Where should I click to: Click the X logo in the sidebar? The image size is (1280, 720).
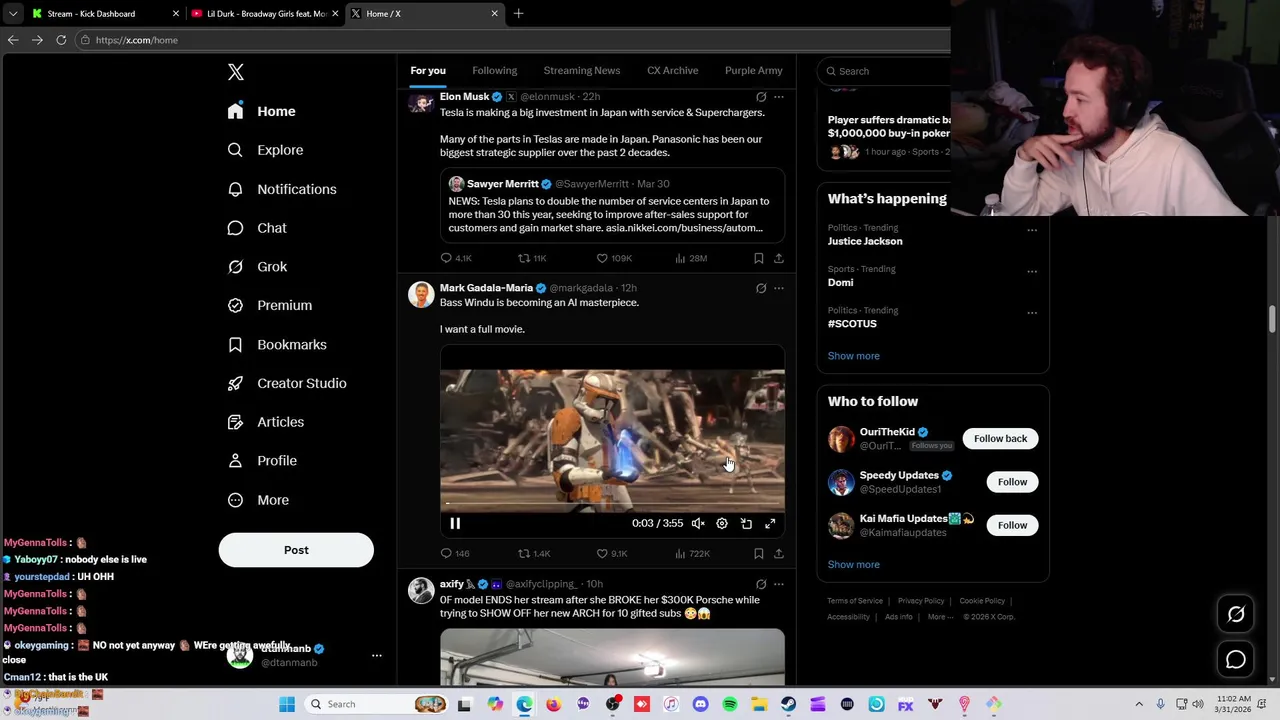click(x=236, y=72)
